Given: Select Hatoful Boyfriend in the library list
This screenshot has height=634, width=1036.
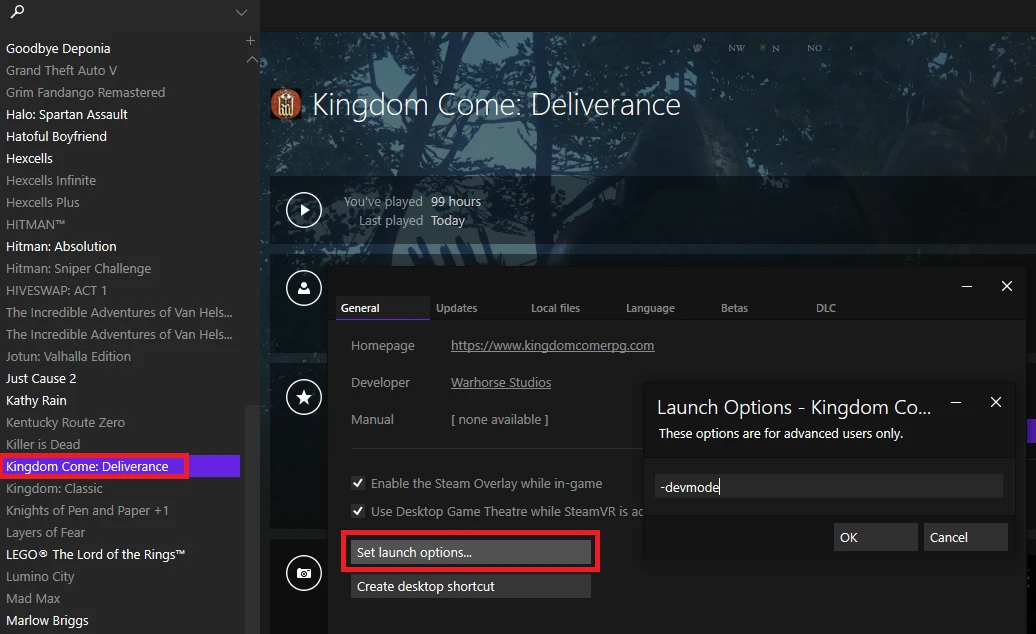Looking at the screenshot, I should click(56, 136).
